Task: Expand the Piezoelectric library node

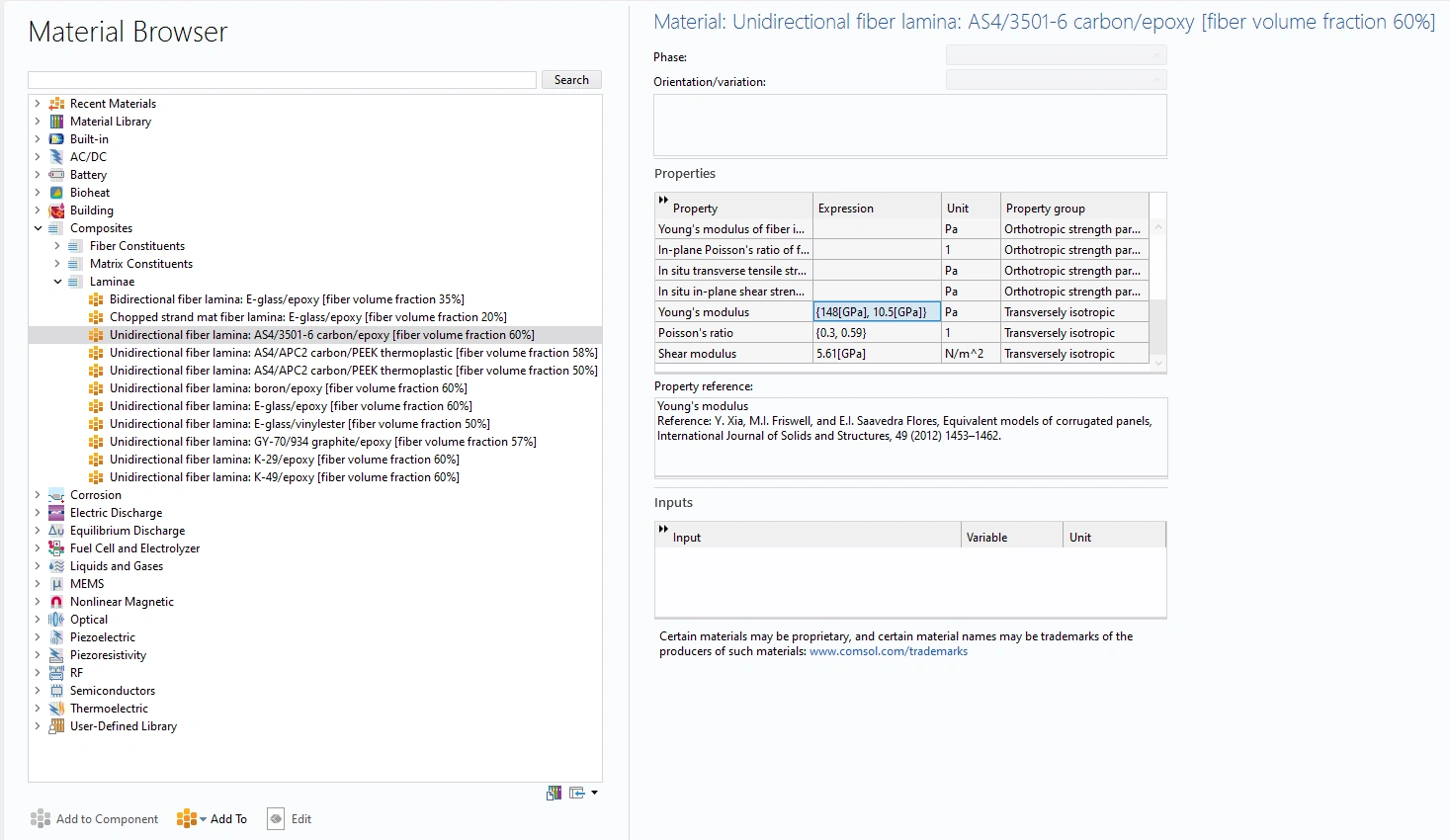Action: (39, 637)
